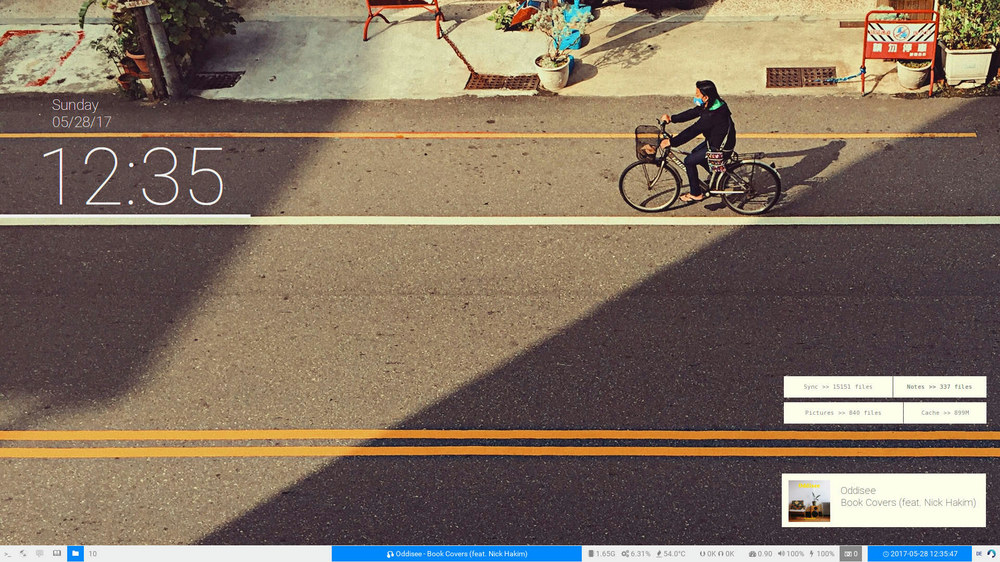The image size is (1000, 562).
Task: Click the now playing Oddisee bar segment
Action: coord(456,553)
